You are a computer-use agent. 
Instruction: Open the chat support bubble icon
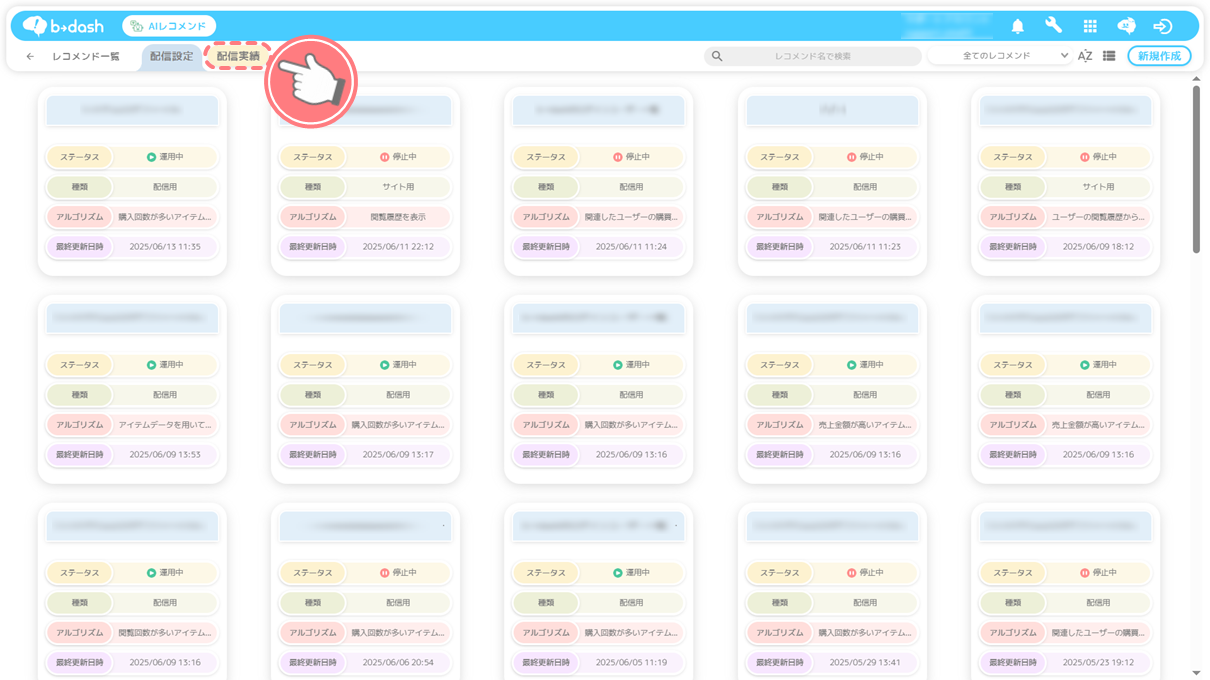pyautogui.click(x=1126, y=26)
